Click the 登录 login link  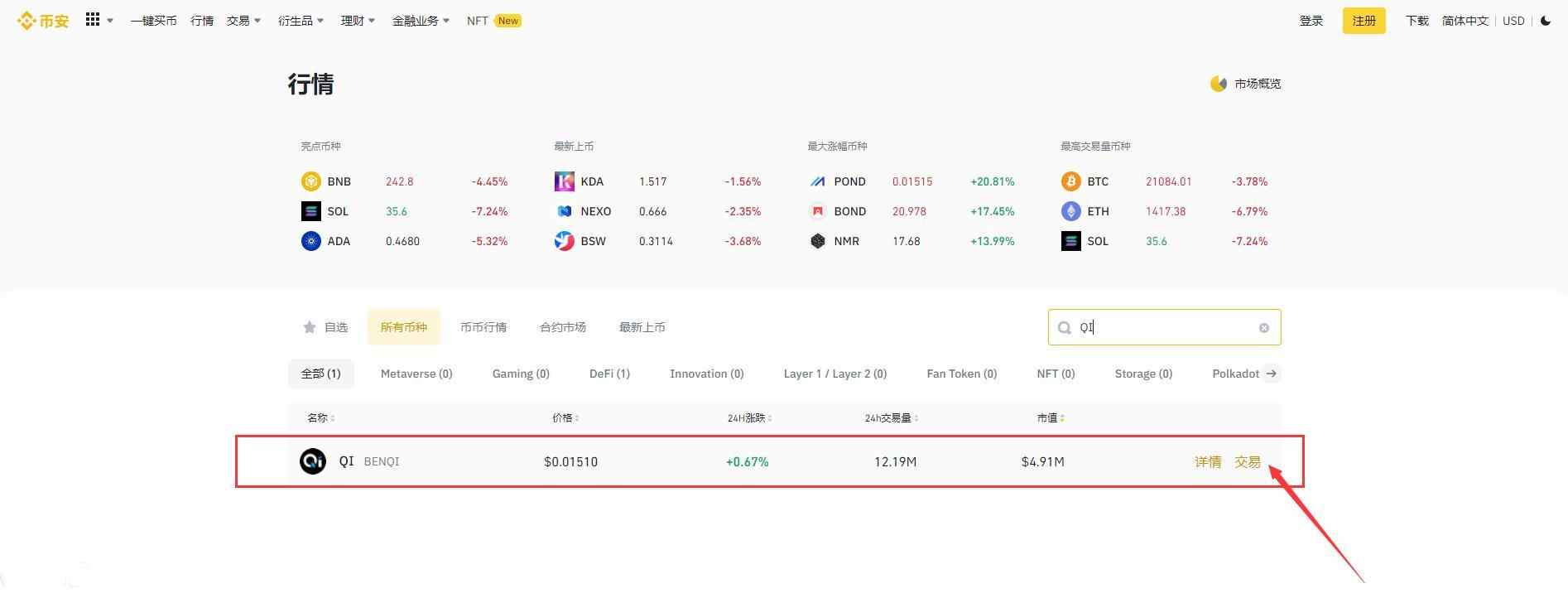1311,21
